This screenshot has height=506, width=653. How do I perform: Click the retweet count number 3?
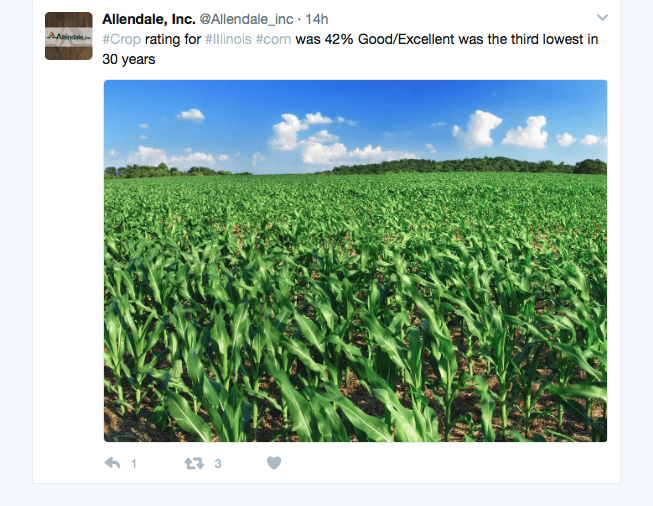pos(218,464)
